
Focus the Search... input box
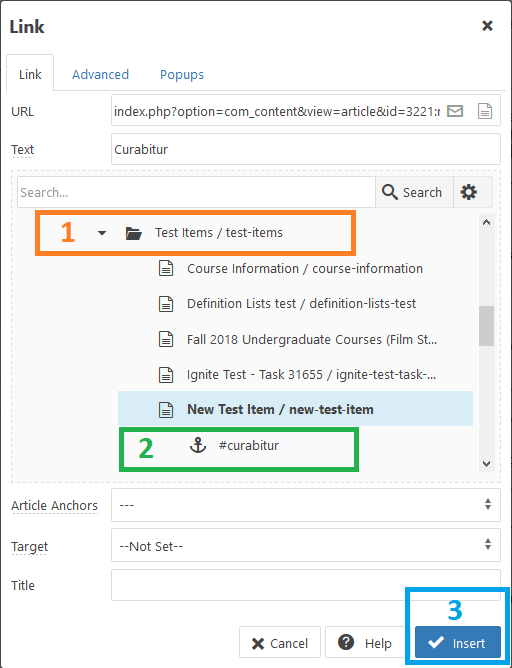coord(196,192)
